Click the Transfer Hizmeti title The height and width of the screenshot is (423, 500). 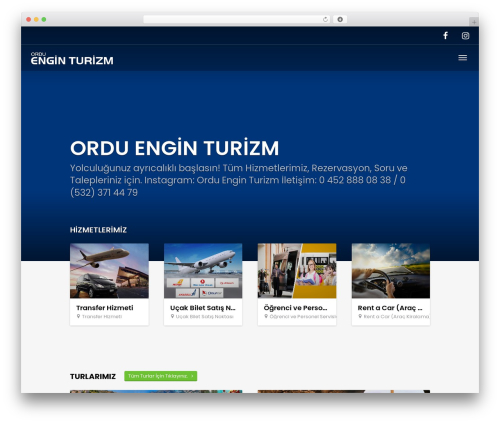click(x=105, y=308)
